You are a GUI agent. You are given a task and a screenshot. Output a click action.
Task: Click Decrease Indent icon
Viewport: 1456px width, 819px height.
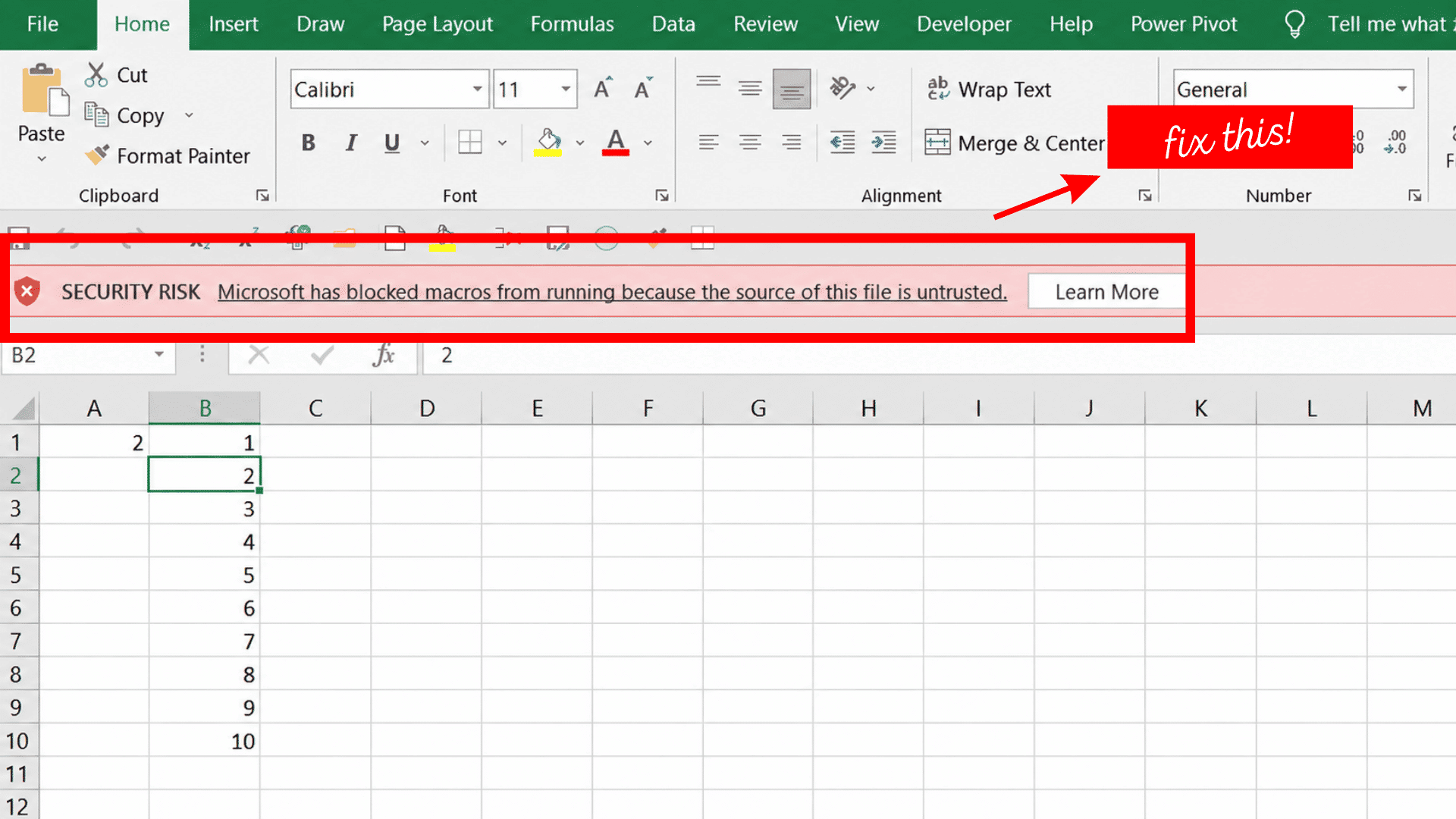pyautogui.click(x=843, y=142)
